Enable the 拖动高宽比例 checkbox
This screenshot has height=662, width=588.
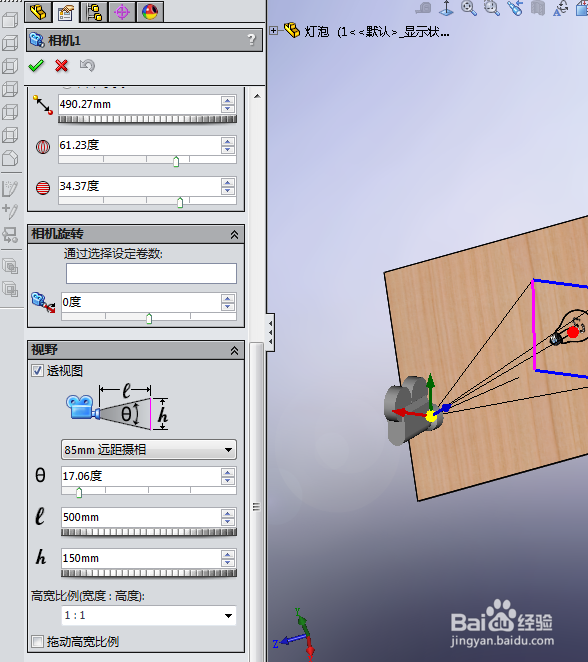click(x=38, y=642)
